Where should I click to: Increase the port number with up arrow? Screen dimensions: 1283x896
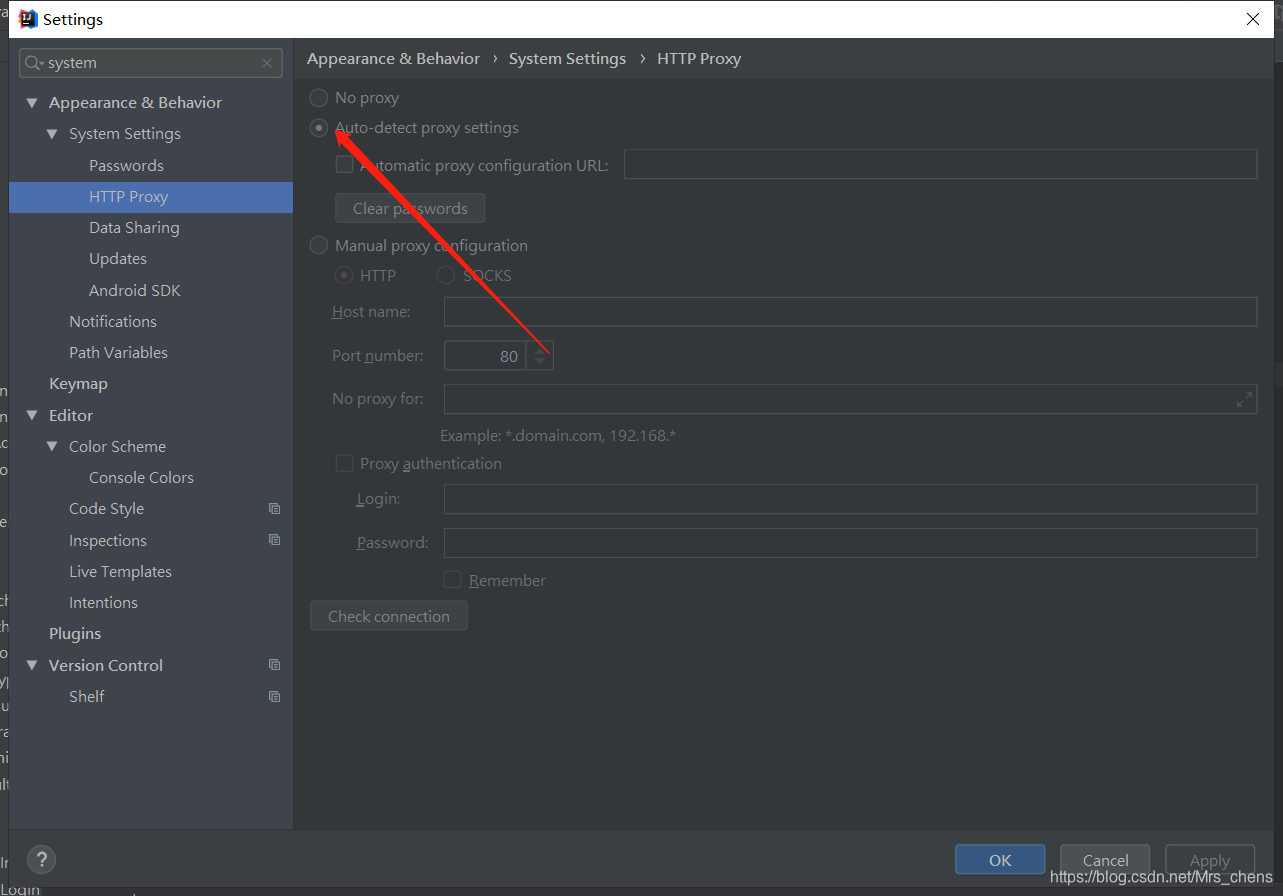[540, 349]
